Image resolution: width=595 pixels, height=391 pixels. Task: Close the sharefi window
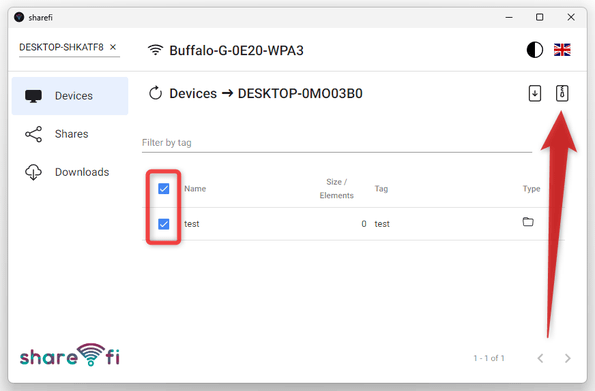coord(571,17)
